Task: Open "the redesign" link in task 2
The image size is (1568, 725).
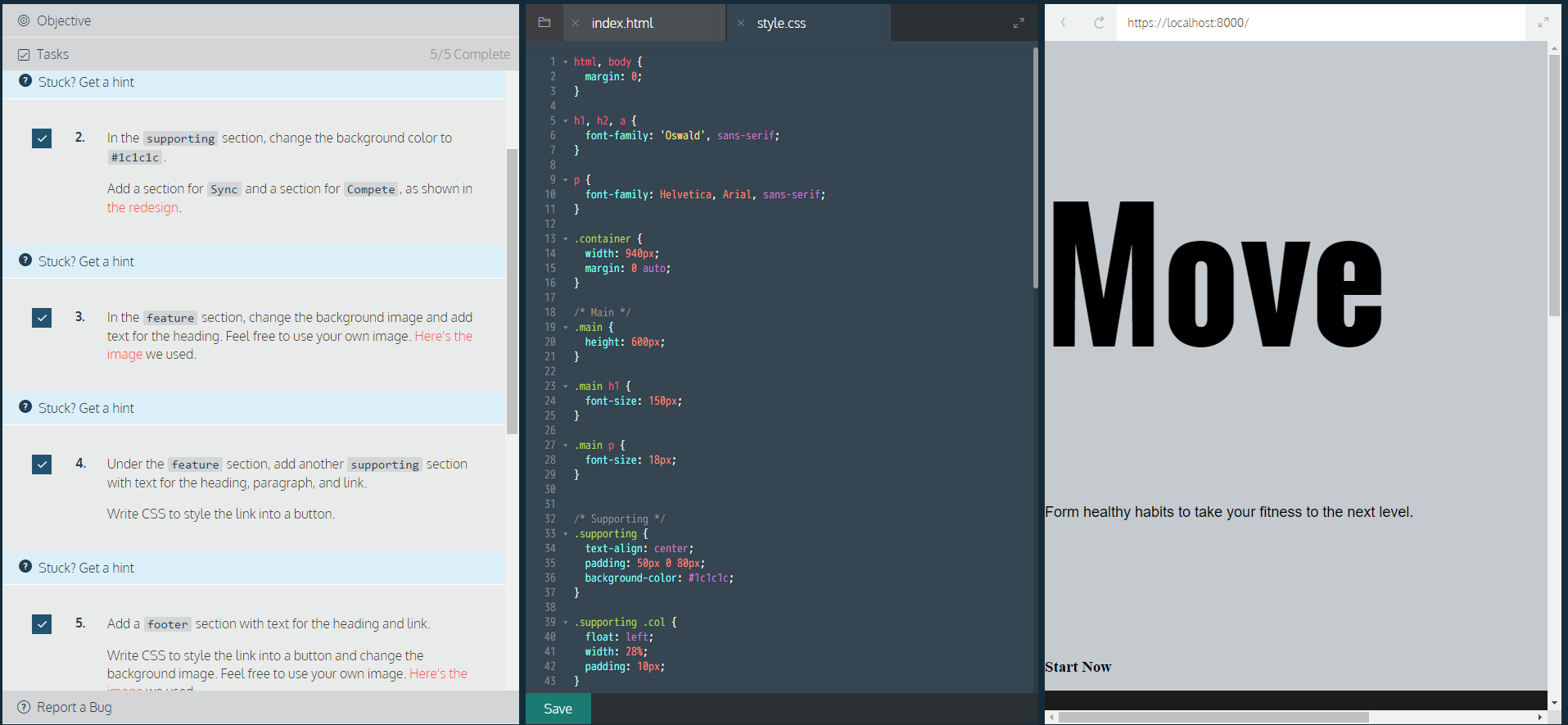Action: coord(142,208)
